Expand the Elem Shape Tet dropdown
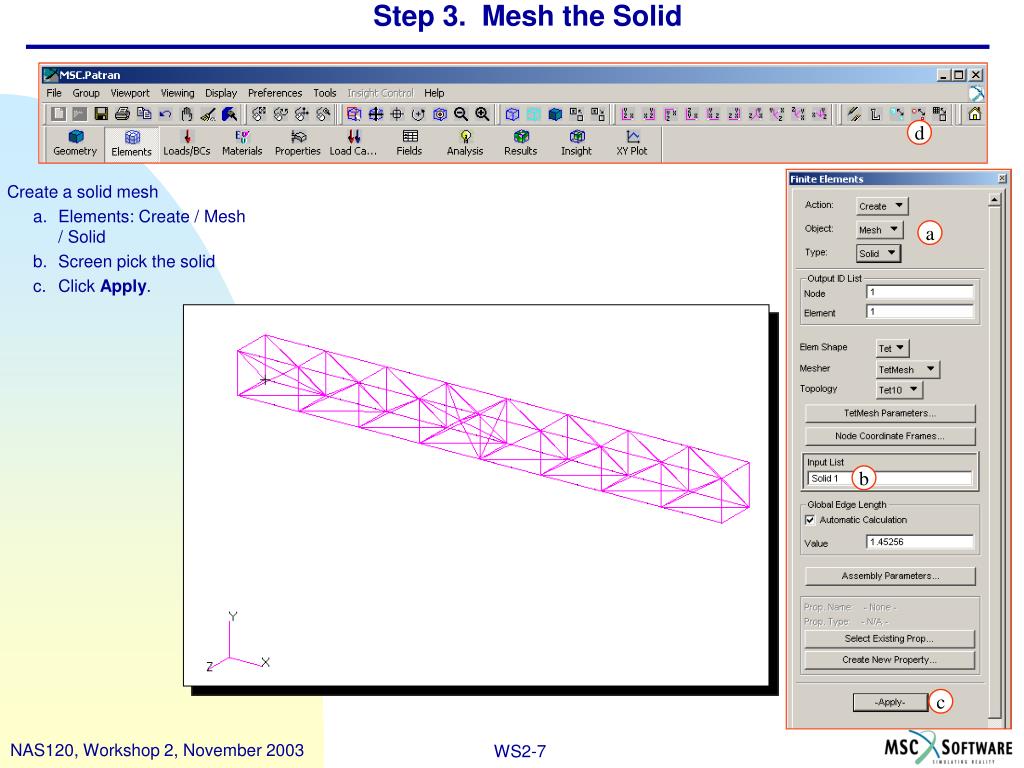Image resolution: width=1024 pixels, height=768 pixels. [x=892, y=348]
